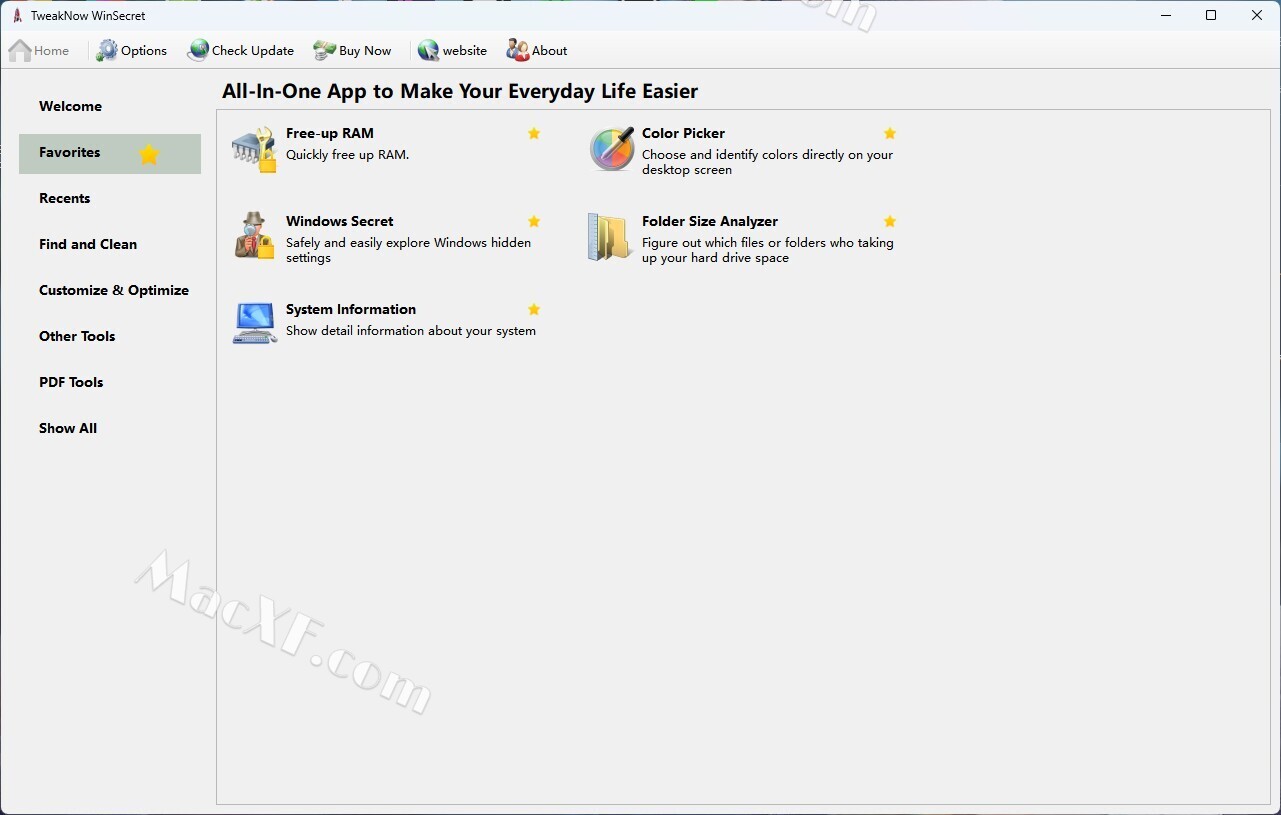The image size is (1281, 815).
Task: Click the Buy Now money icon
Action: 324,50
